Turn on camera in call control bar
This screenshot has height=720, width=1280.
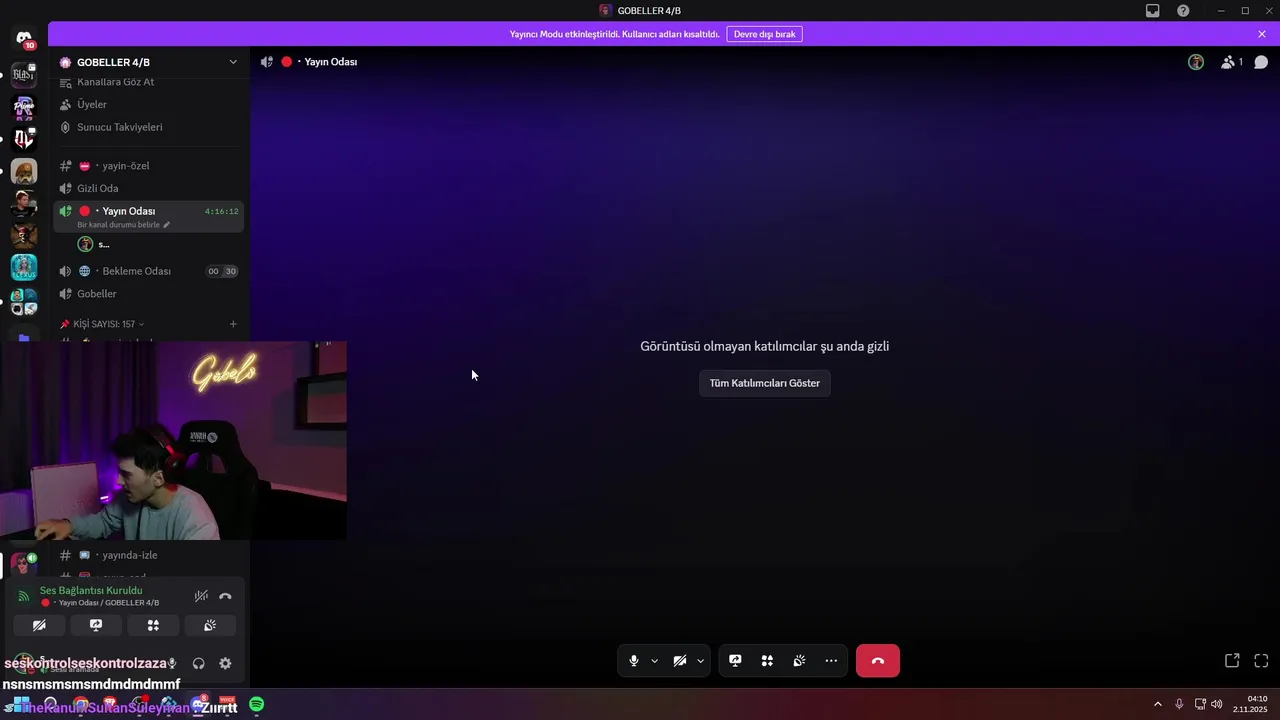[x=680, y=661]
